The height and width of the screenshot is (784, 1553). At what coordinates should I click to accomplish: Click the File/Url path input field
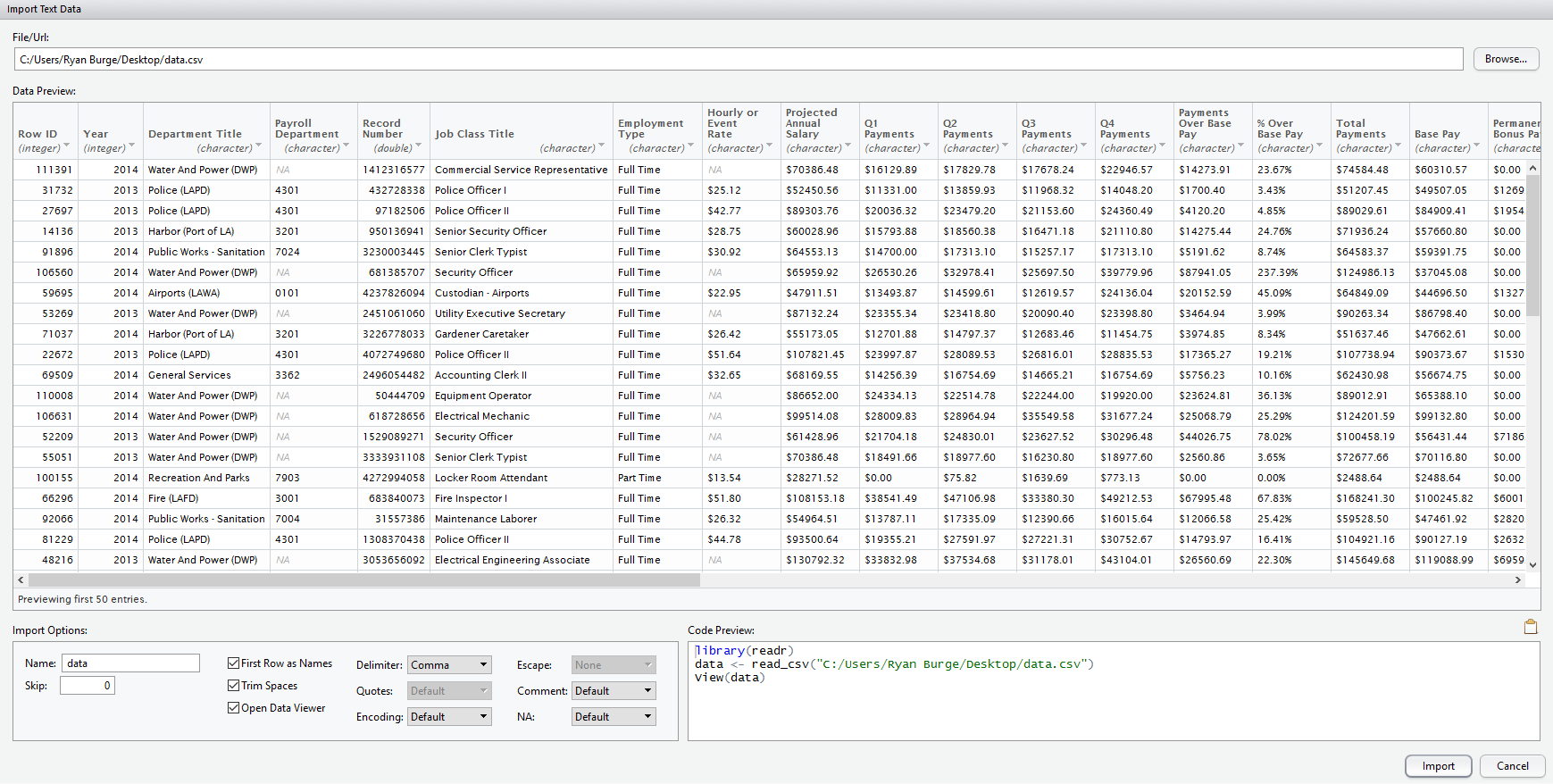point(739,60)
